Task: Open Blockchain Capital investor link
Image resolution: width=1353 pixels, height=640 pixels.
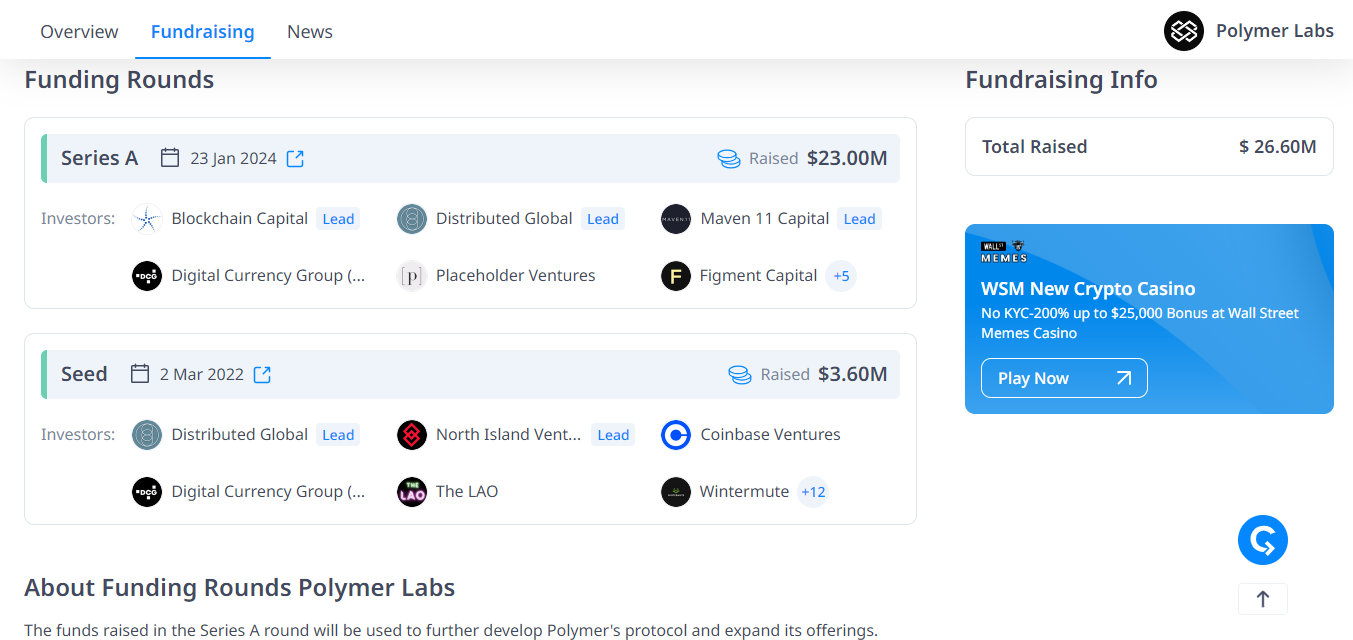Action: pos(240,218)
